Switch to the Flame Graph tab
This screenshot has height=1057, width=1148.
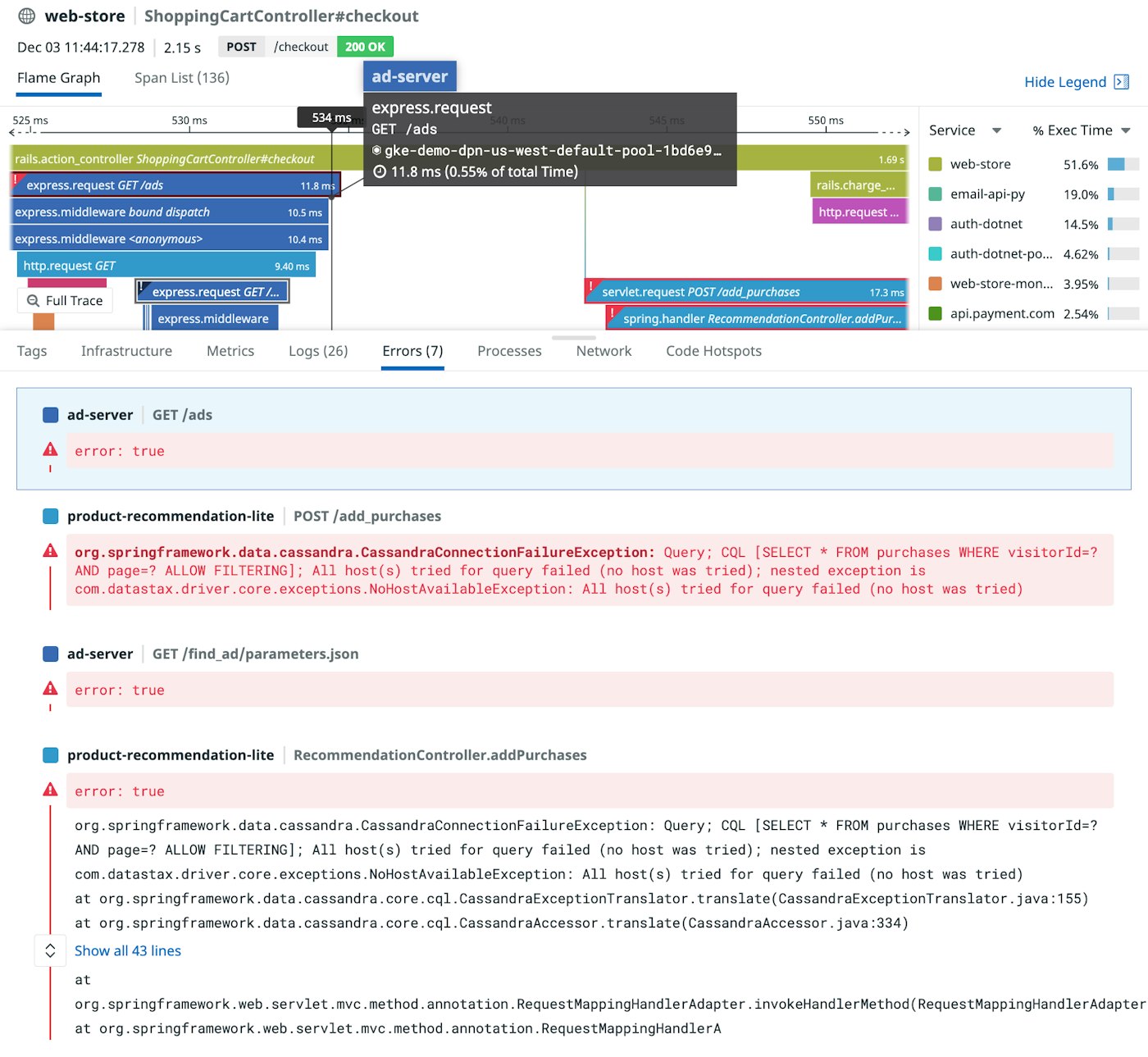click(59, 78)
